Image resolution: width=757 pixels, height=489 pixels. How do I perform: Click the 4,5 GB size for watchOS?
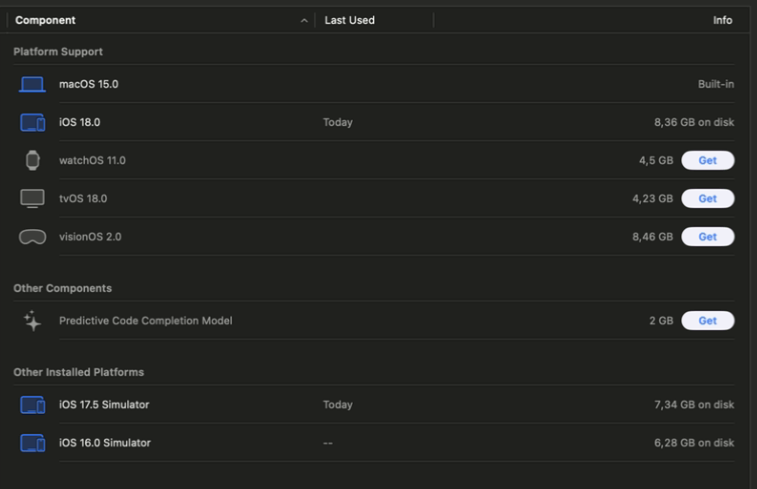click(x=656, y=160)
